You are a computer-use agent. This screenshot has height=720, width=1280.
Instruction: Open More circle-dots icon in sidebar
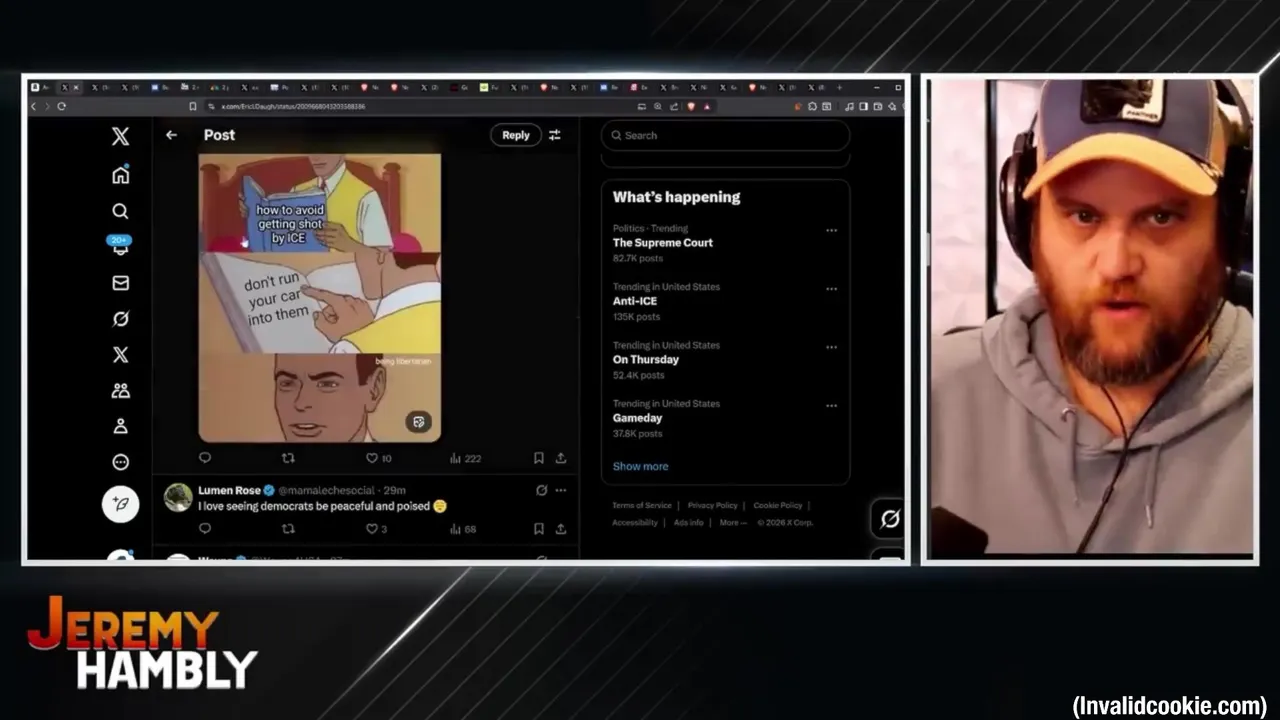[x=120, y=462]
